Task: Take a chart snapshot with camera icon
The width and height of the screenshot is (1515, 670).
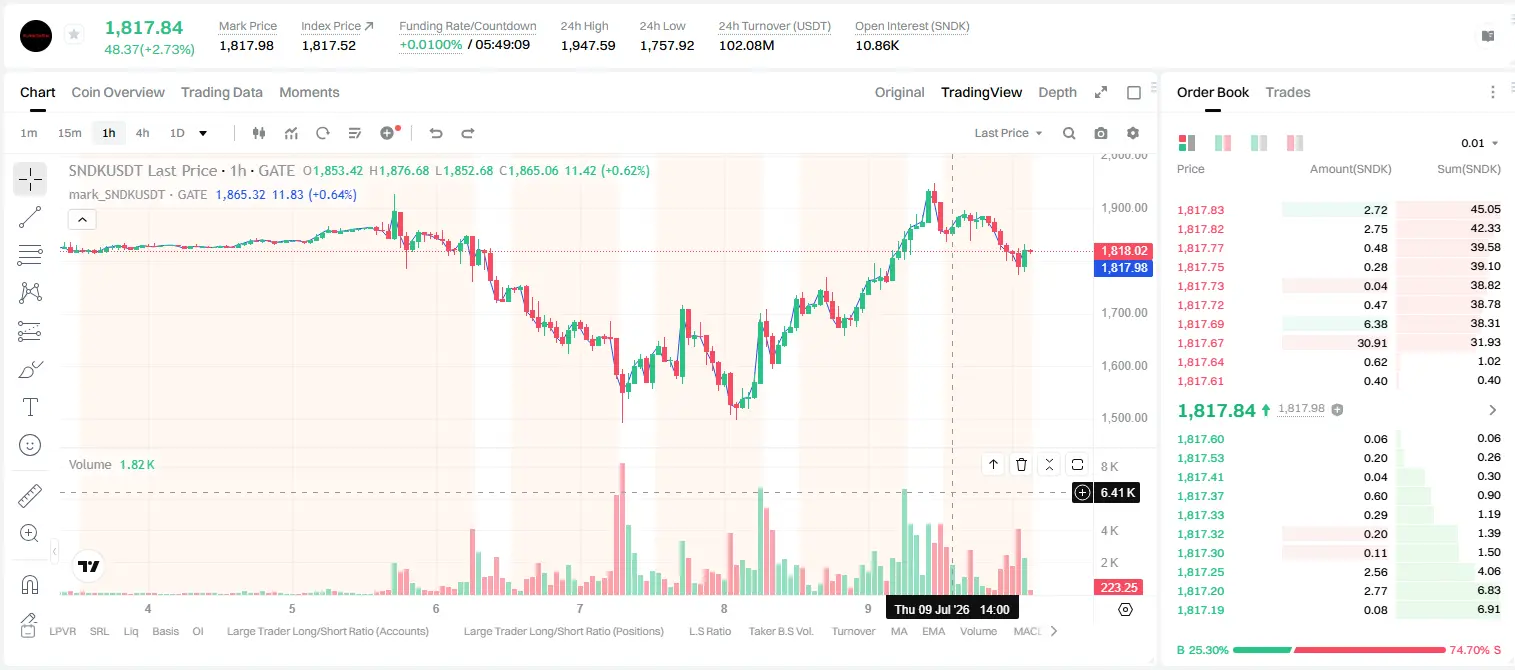Action: [x=1101, y=133]
